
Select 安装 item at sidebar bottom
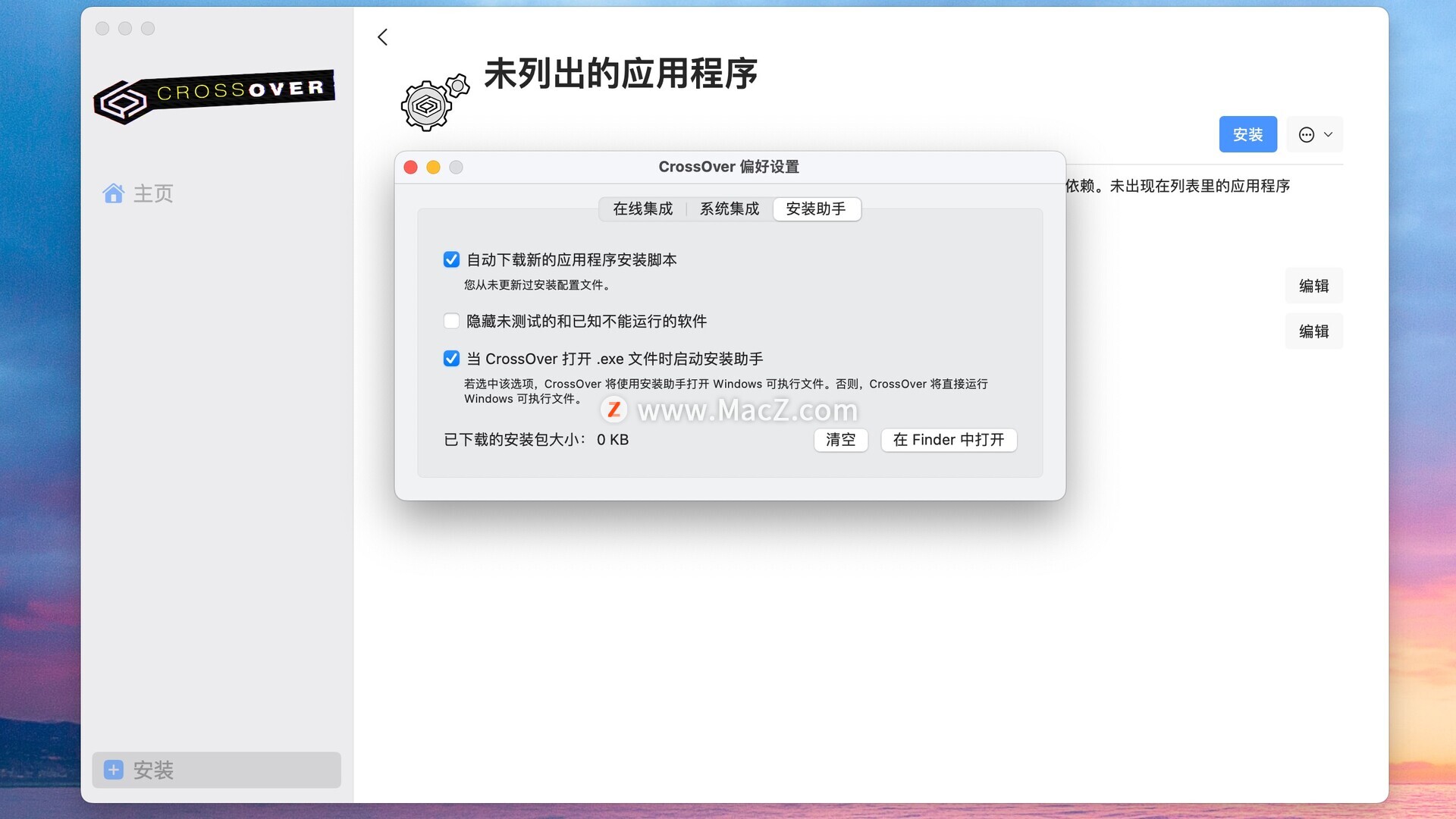click(217, 770)
